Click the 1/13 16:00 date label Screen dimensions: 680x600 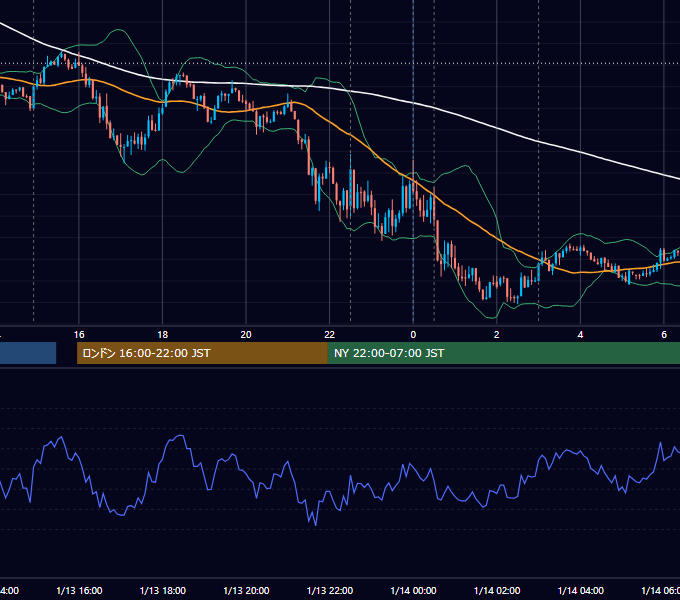click(x=79, y=590)
